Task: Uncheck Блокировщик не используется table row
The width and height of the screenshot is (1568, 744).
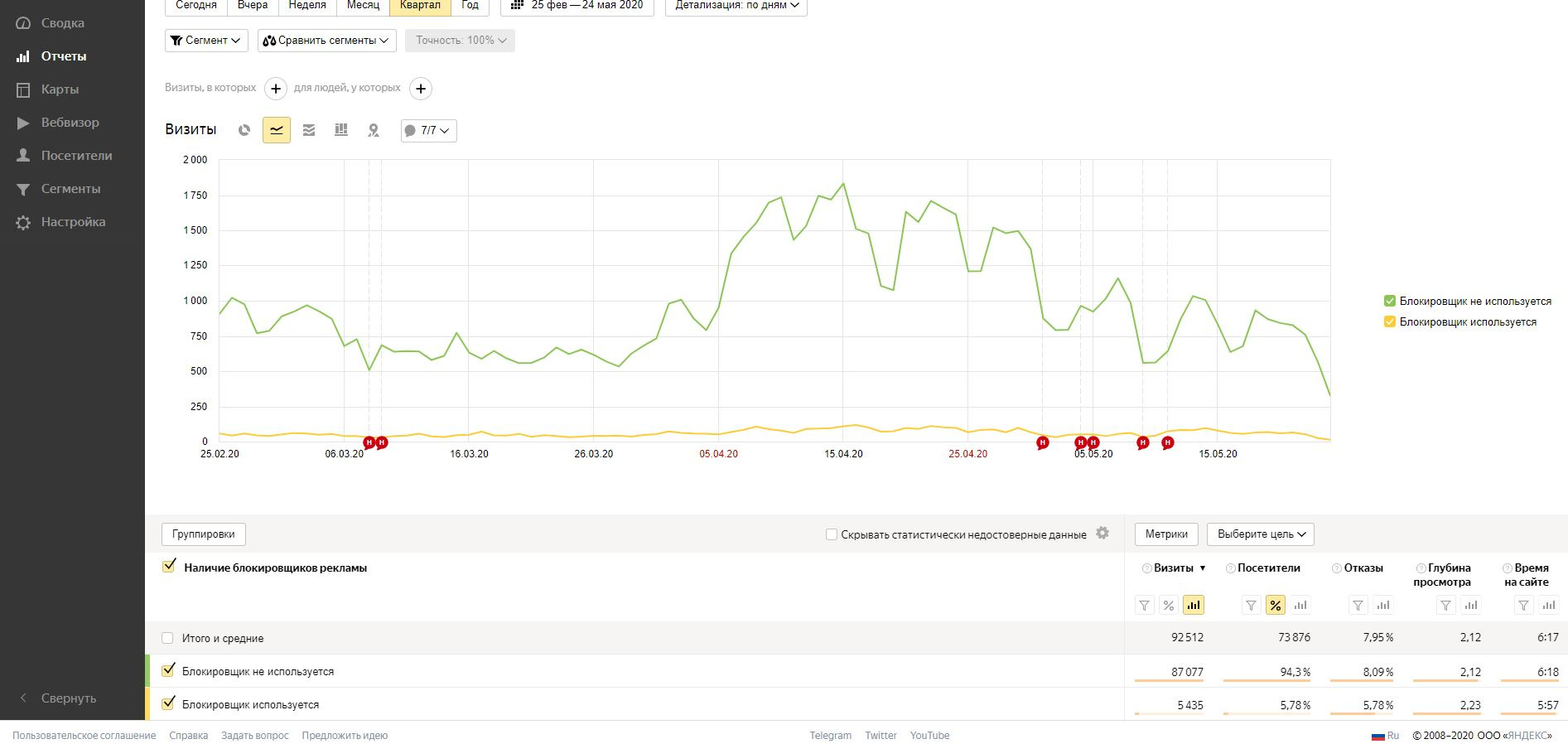Action: point(168,670)
